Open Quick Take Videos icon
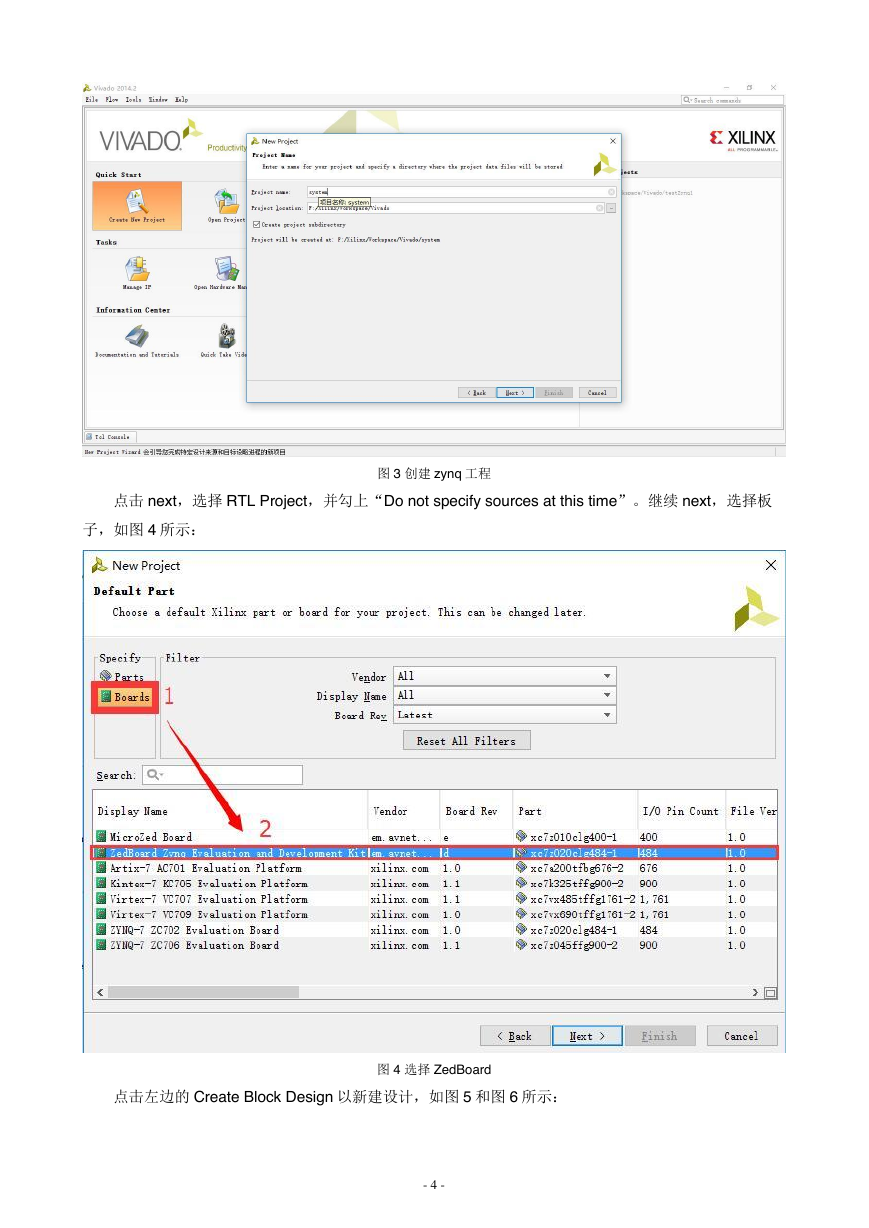The image size is (869, 1228). [227, 337]
